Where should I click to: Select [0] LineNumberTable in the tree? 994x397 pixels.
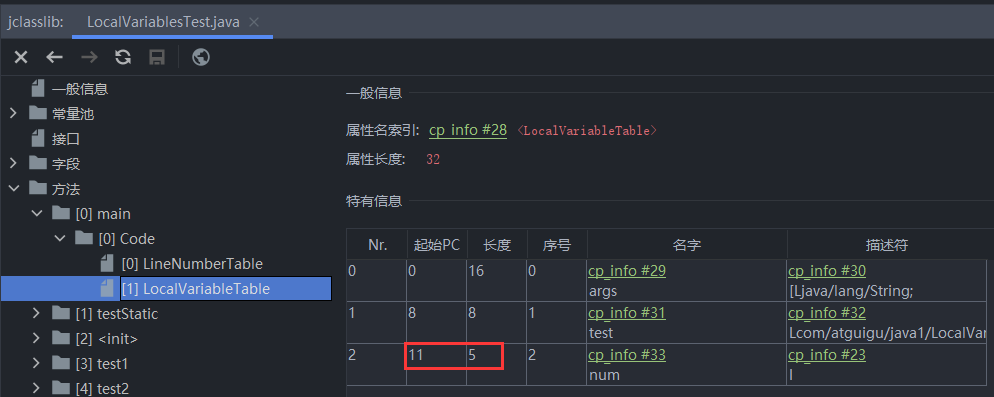[x=191, y=264]
